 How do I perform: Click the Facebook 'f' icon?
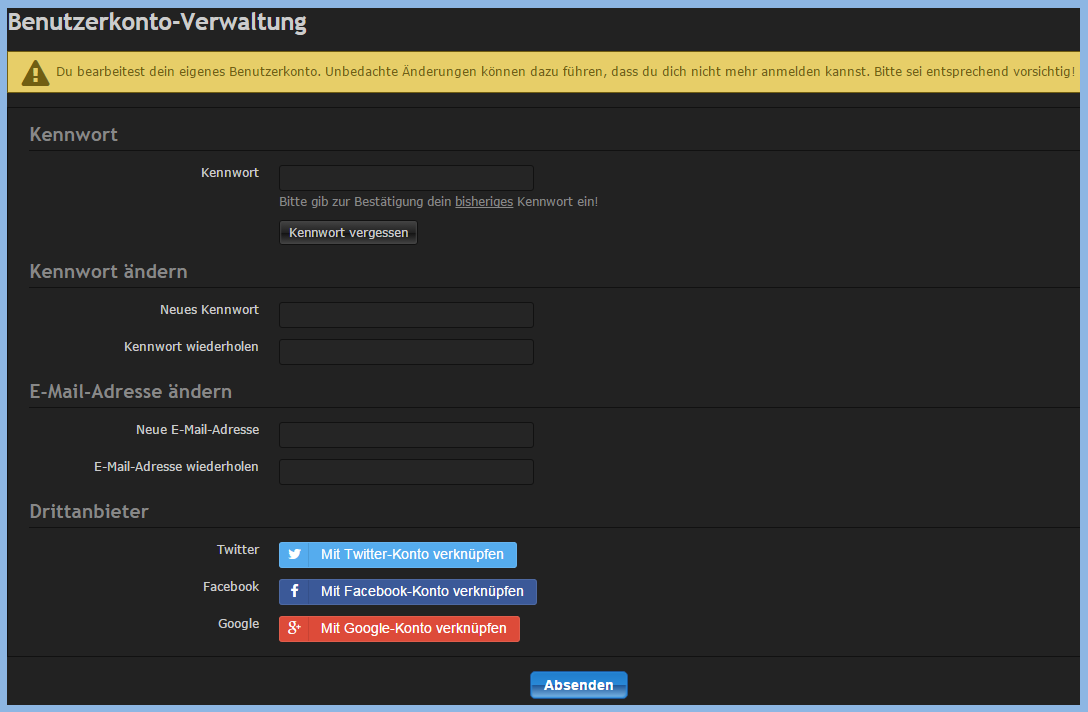pyautogui.click(x=295, y=591)
